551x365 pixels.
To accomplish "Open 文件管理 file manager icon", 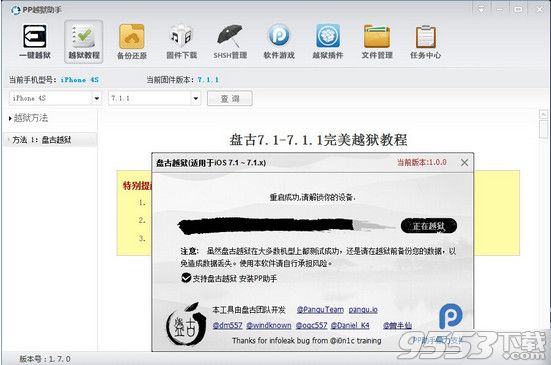I will coord(377,41).
